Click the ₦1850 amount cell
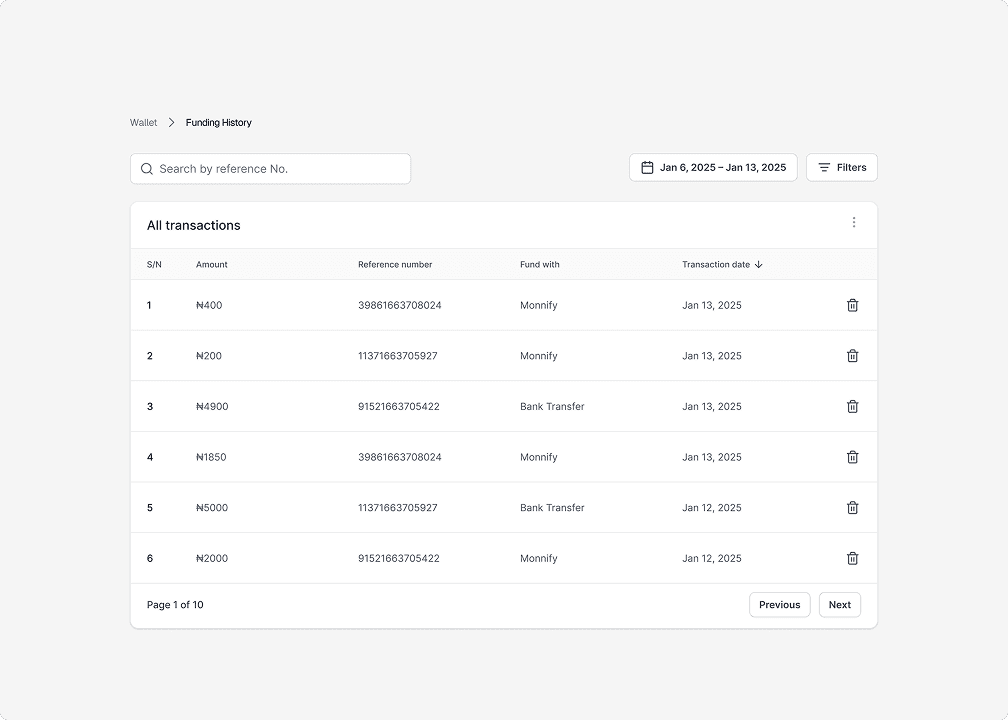 (211, 457)
